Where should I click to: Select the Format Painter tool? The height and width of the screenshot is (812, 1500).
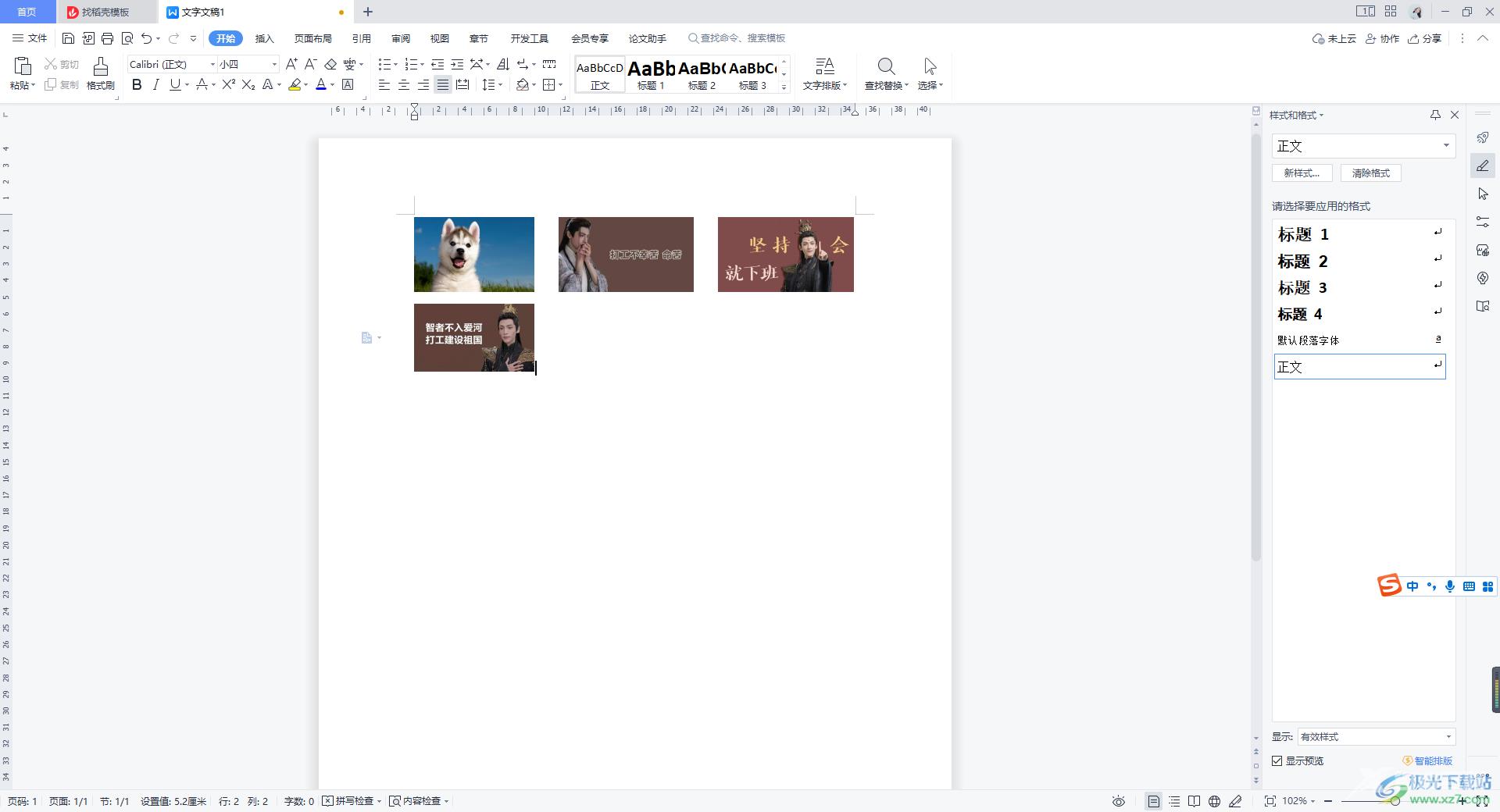tap(100, 73)
